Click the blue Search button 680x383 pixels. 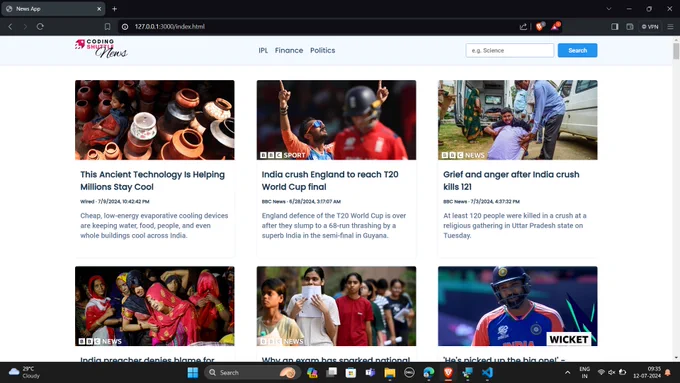coord(577,50)
